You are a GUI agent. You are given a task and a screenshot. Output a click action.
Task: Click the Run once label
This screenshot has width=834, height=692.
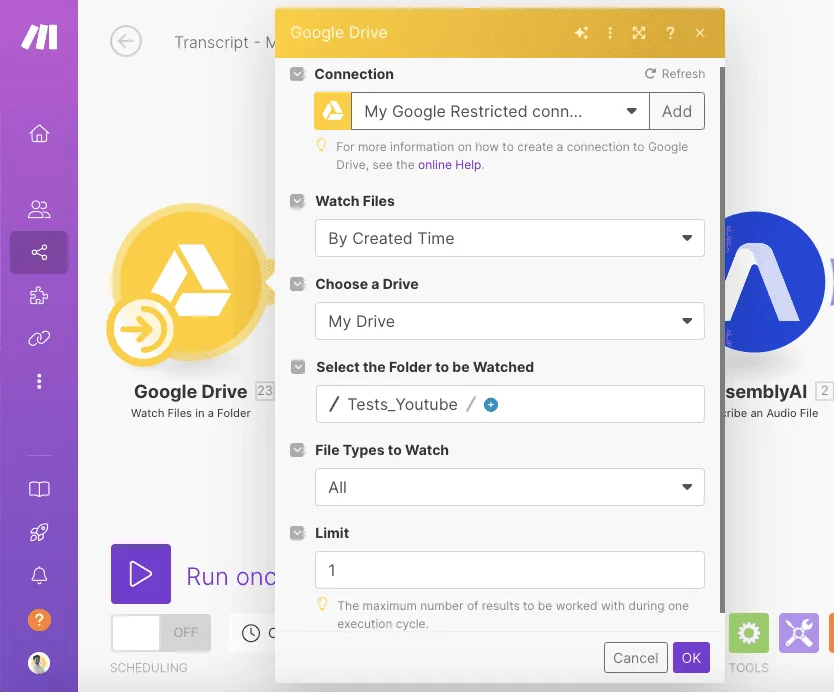tap(230, 577)
